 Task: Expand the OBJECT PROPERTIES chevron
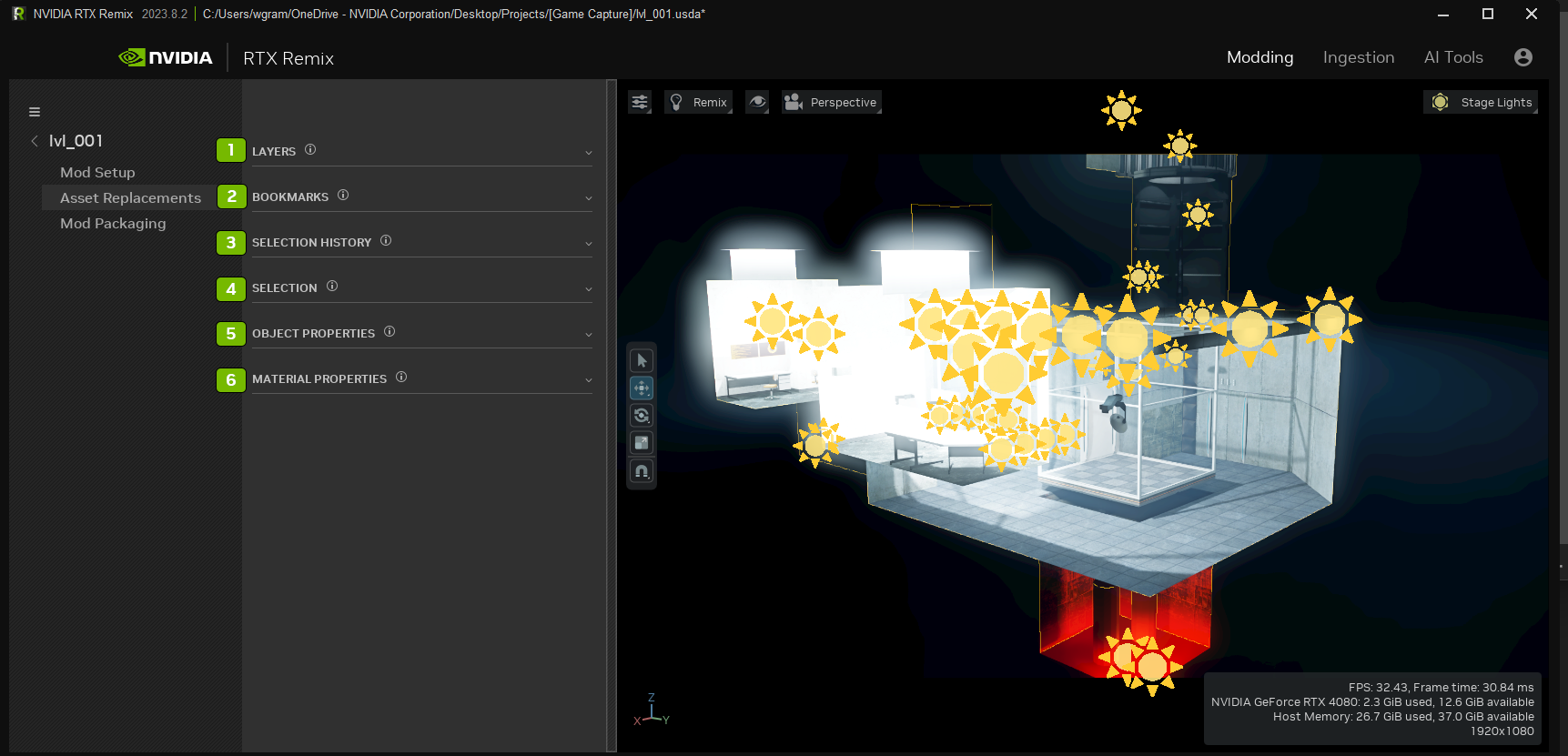click(x=589, y=335)
